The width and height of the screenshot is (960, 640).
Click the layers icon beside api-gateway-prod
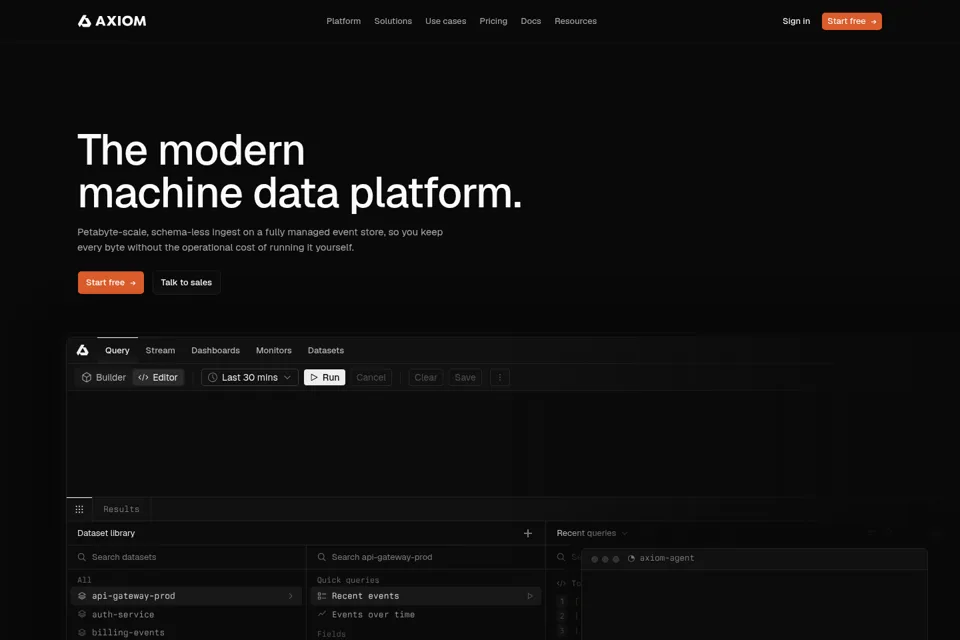[82, 596]
